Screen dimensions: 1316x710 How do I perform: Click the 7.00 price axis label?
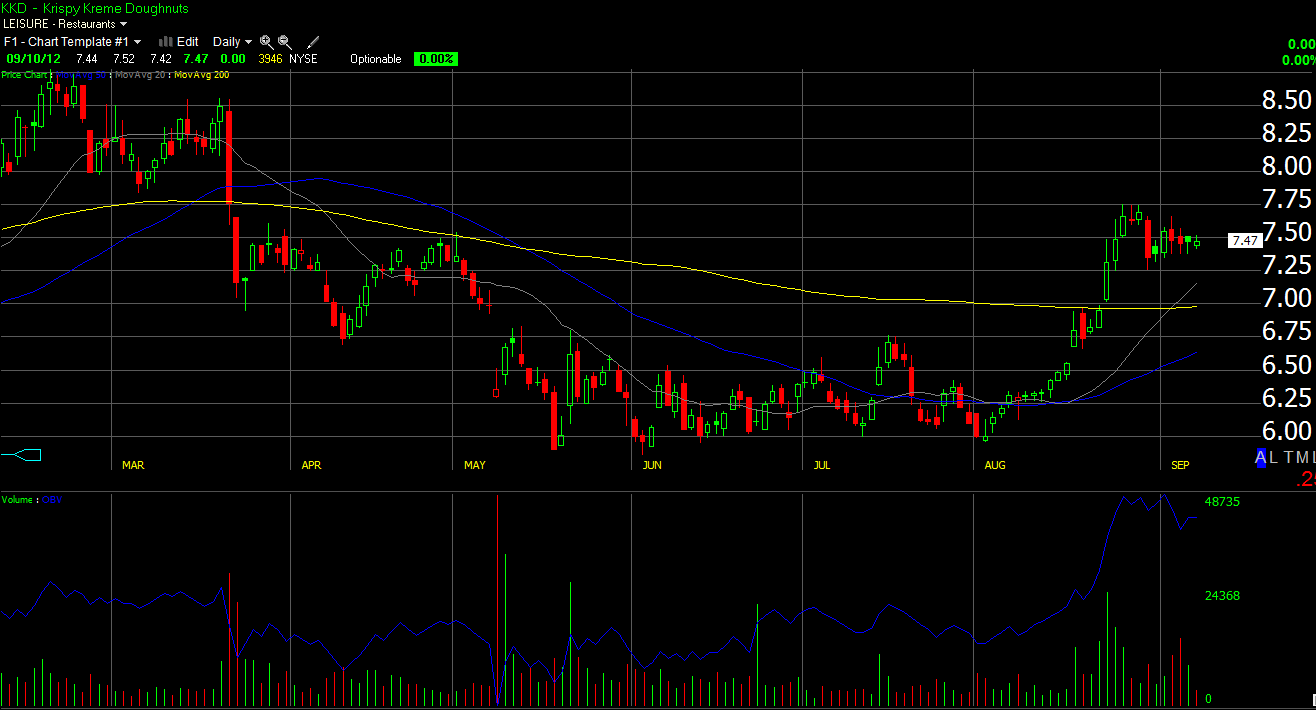point(1286,298)
